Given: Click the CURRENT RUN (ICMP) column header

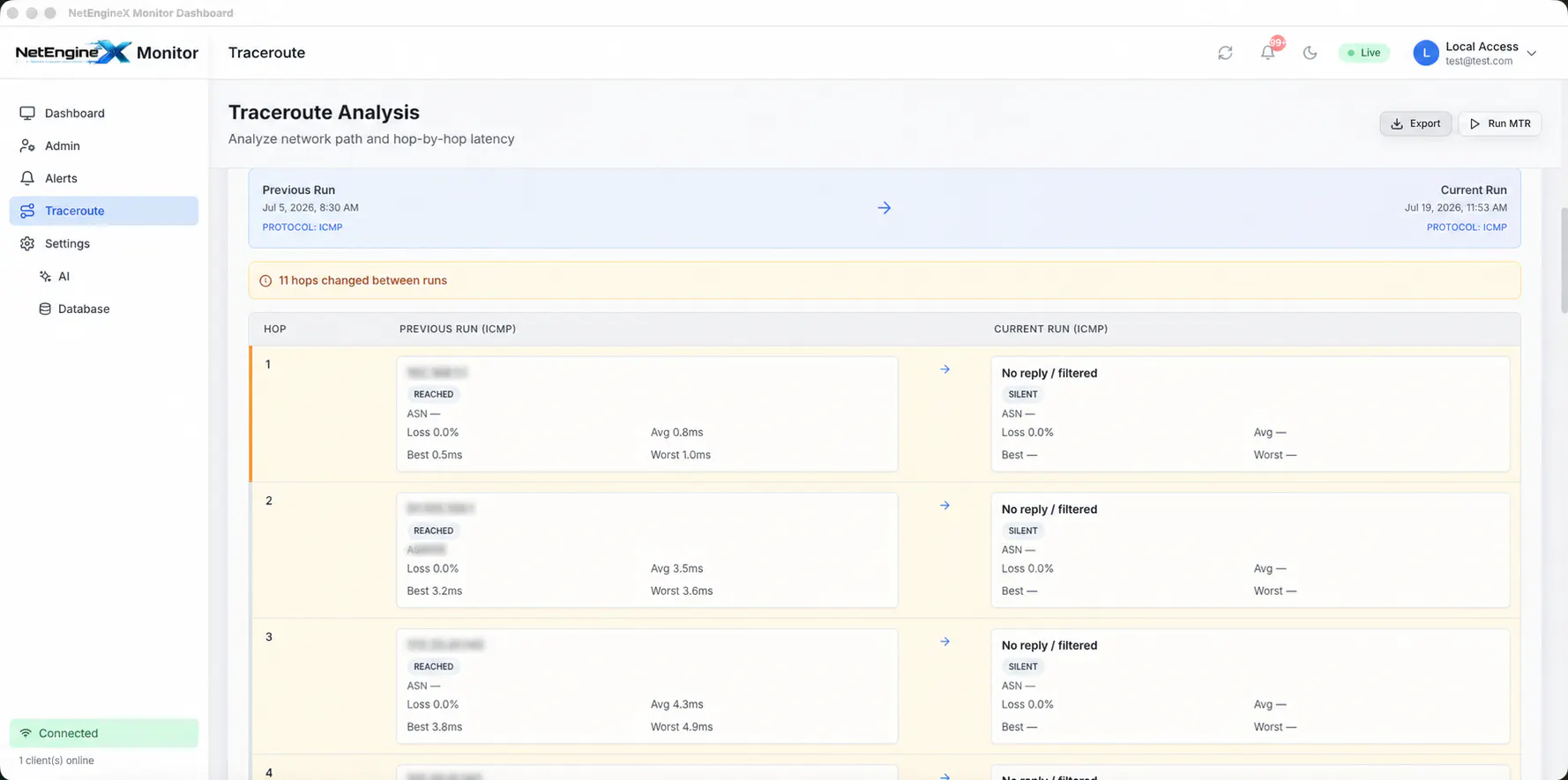Looking at the screenshot, I should pyautogui.click(x=1050, y=329).
